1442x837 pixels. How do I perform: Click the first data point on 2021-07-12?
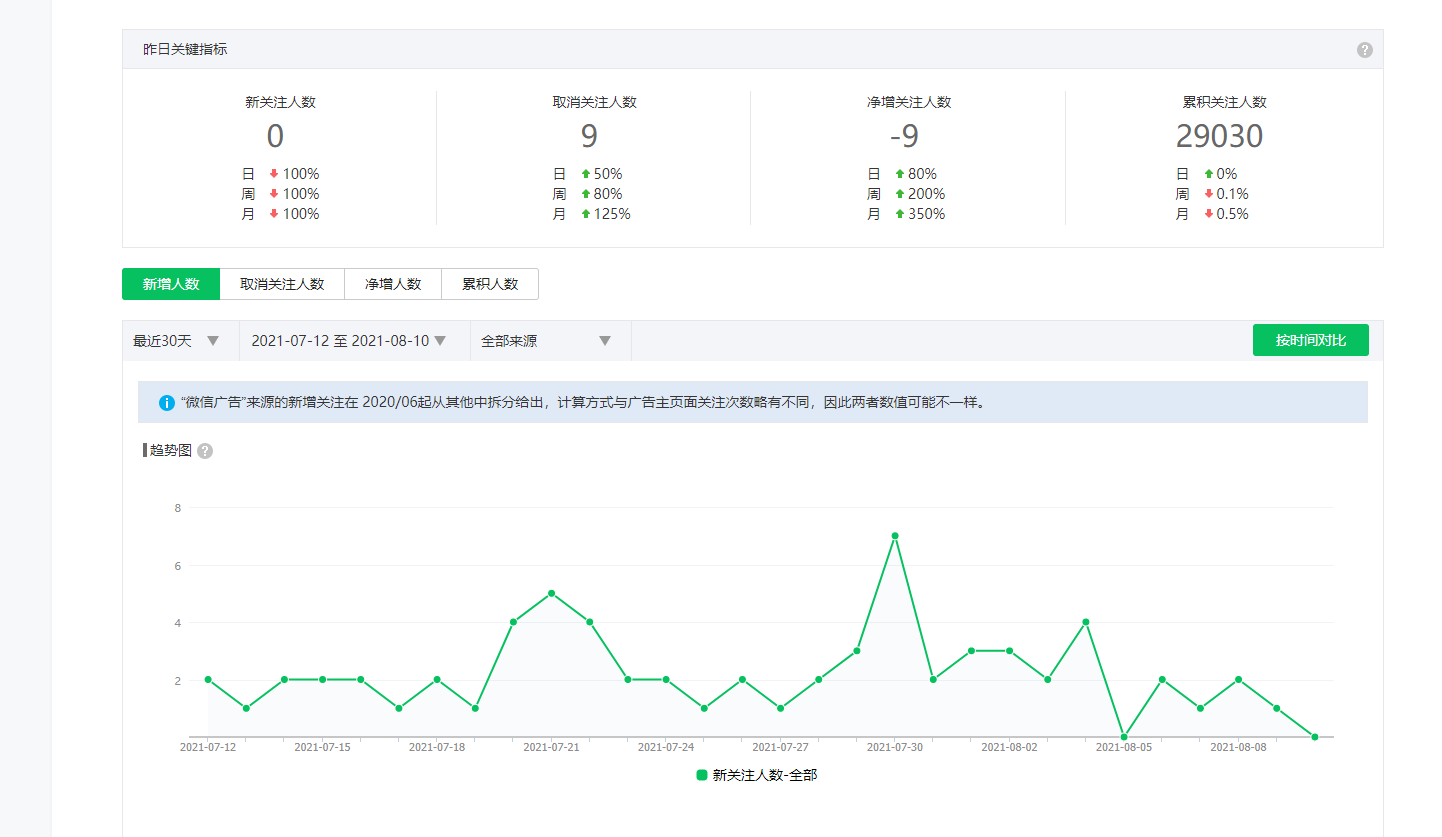208,679
